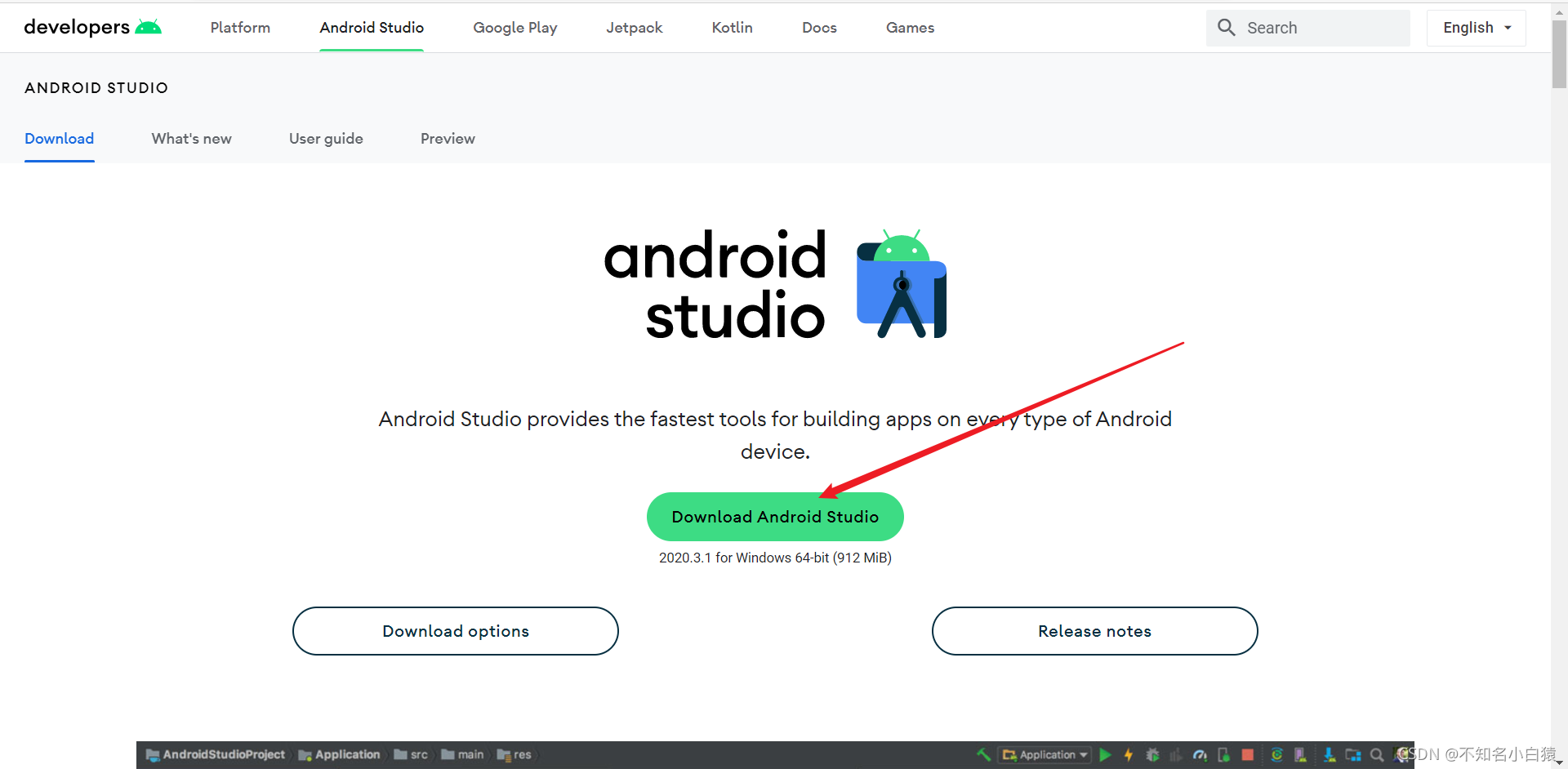Click the res breadcrumb folder

tap(514, 754)
